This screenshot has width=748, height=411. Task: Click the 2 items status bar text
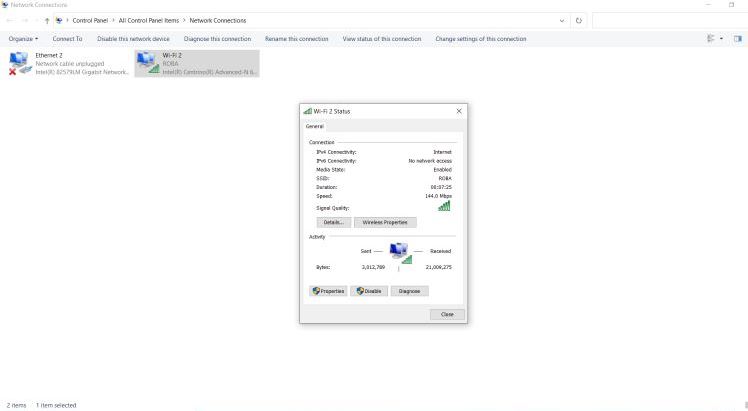point(16,405)
